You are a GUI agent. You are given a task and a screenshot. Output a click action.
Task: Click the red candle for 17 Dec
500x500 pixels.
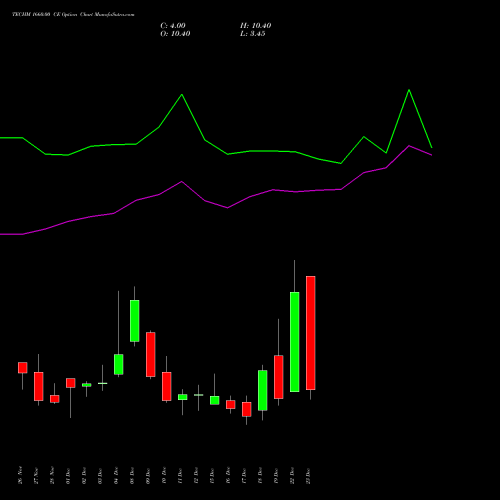click(247, 409)
